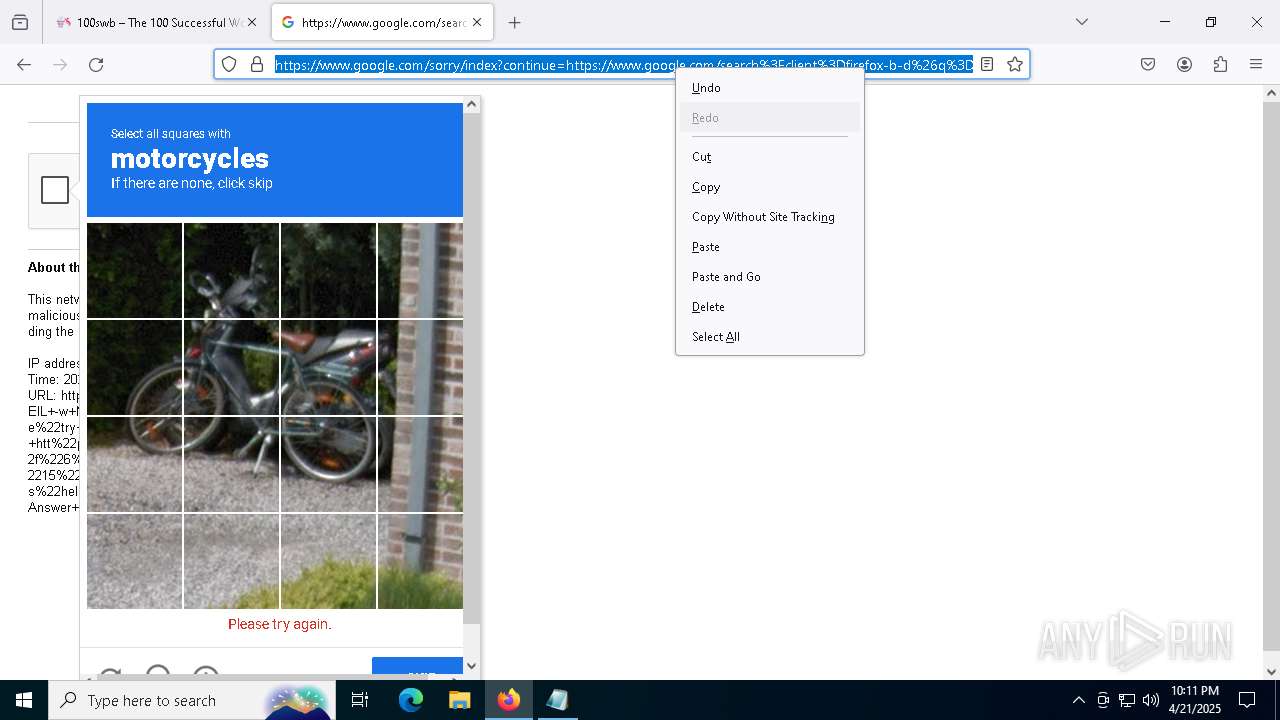1280x720 pixels.
Task: Open the network icon in tray
Action: pos(1127,700)
